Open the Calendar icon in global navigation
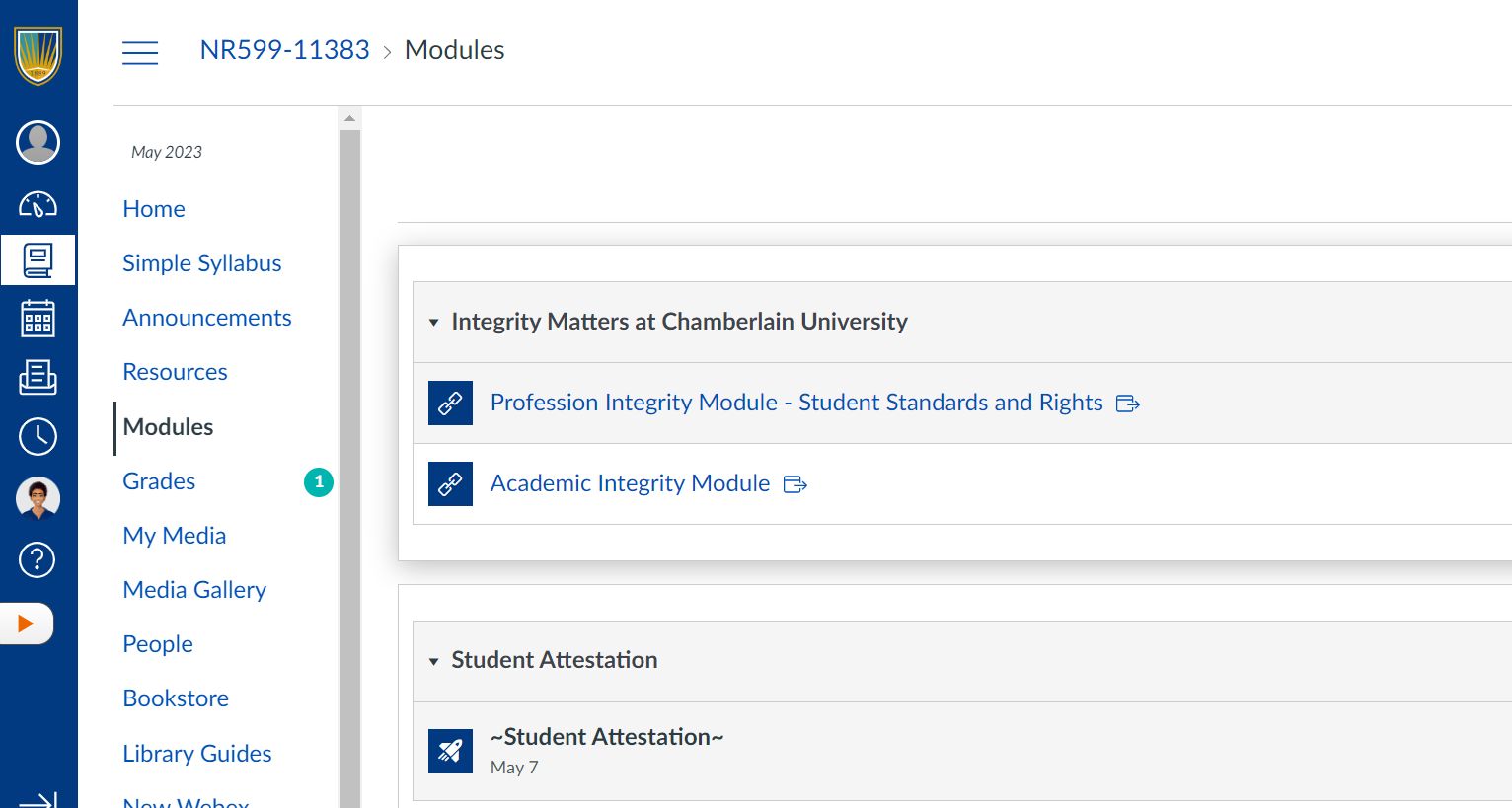Image resolution: width=1512 pixels, height=808 pixels. [38, 318]
